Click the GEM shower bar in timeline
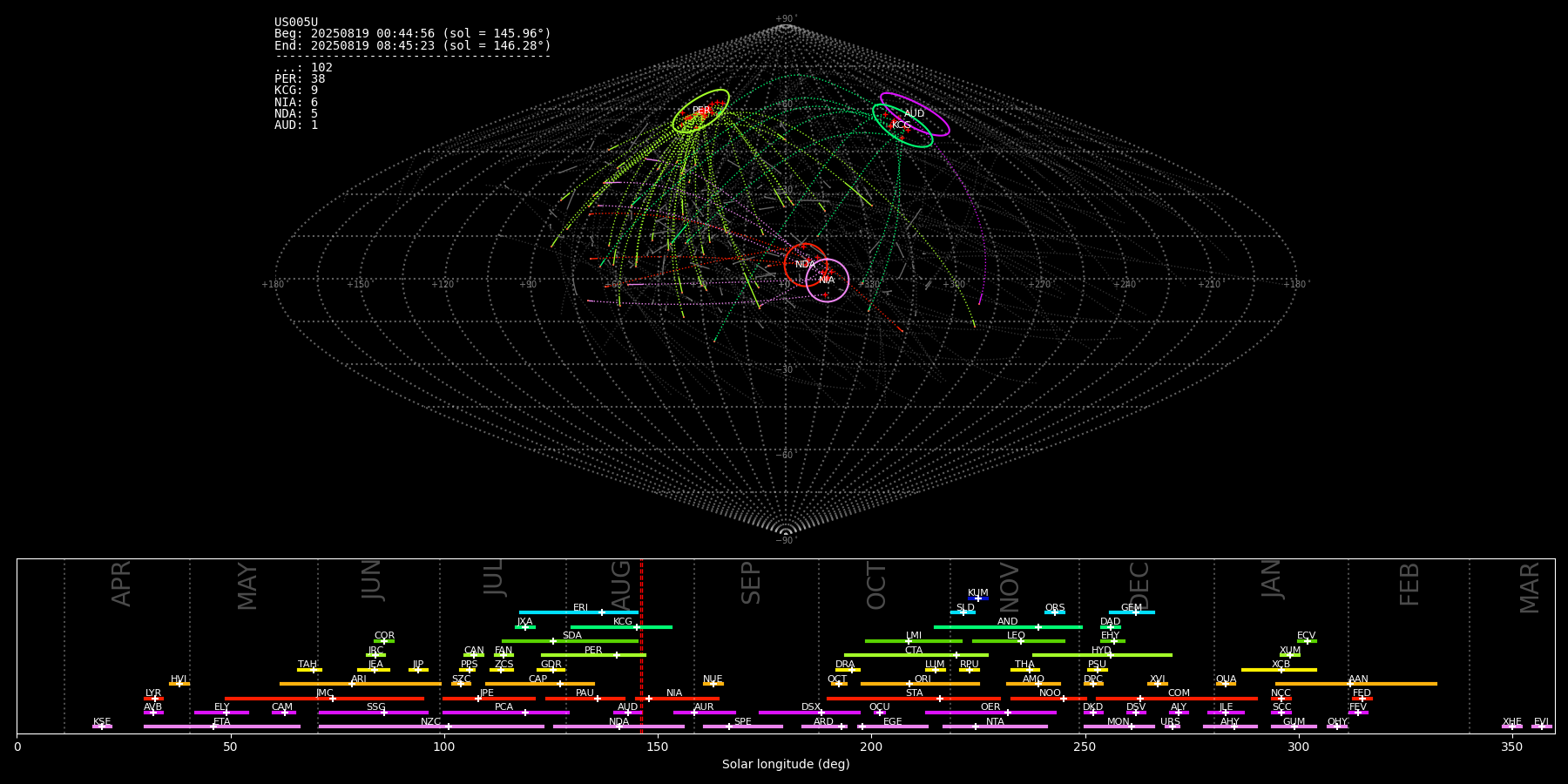This screenshot has width=1568, height=784. [1132, 612]
